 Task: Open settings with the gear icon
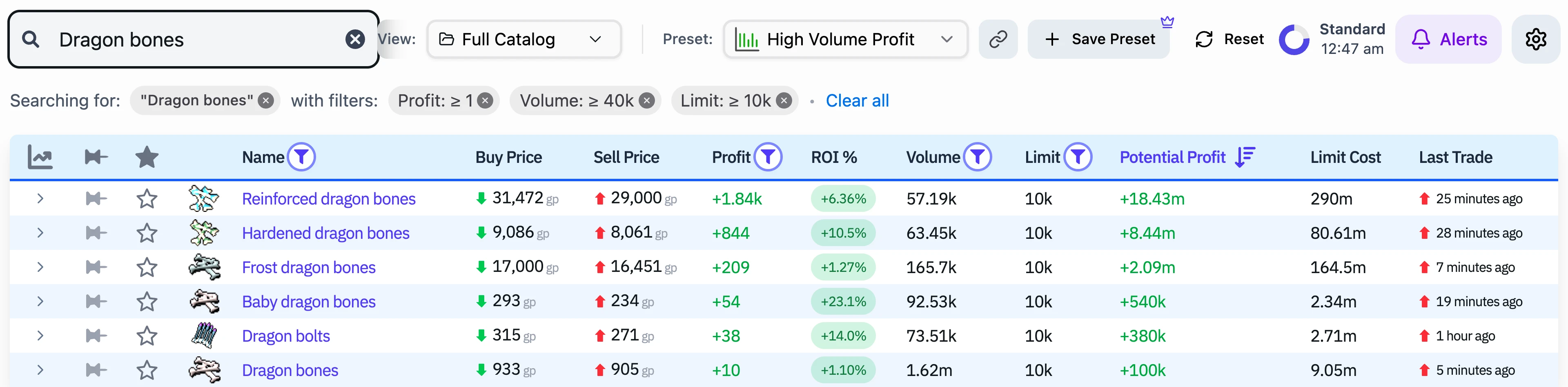1536,40
